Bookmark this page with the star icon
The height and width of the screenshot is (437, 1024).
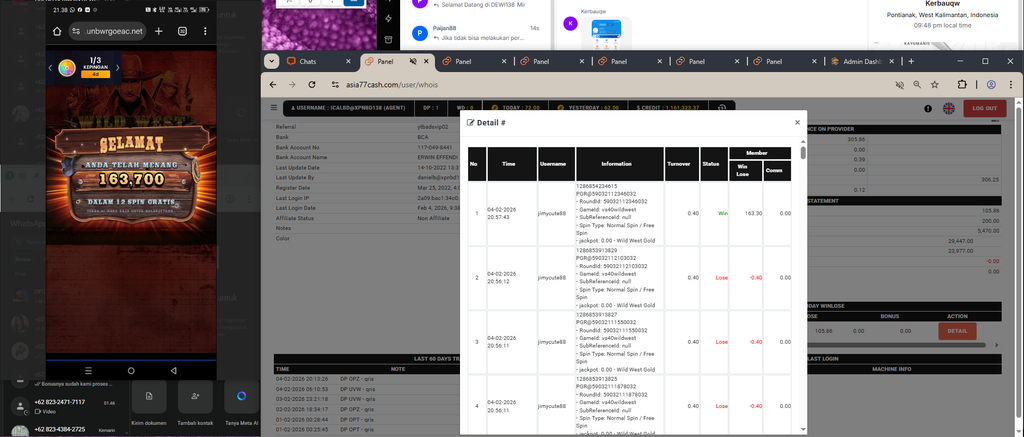tap(935, 85)
